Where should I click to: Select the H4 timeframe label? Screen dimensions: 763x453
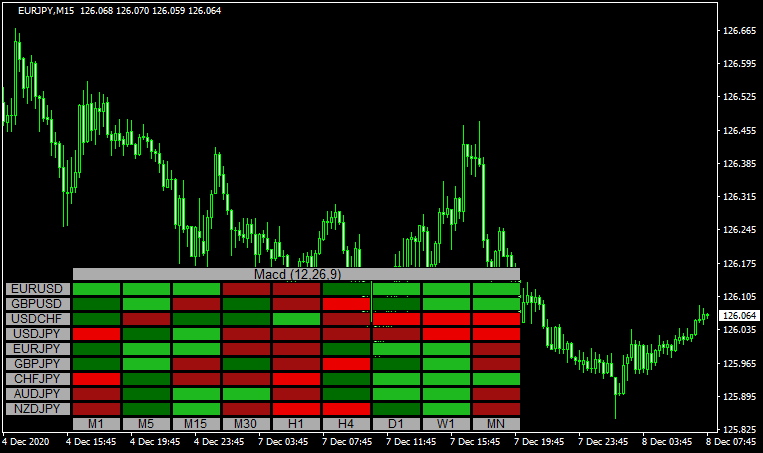pyautogui.click(x=346, y=424)
